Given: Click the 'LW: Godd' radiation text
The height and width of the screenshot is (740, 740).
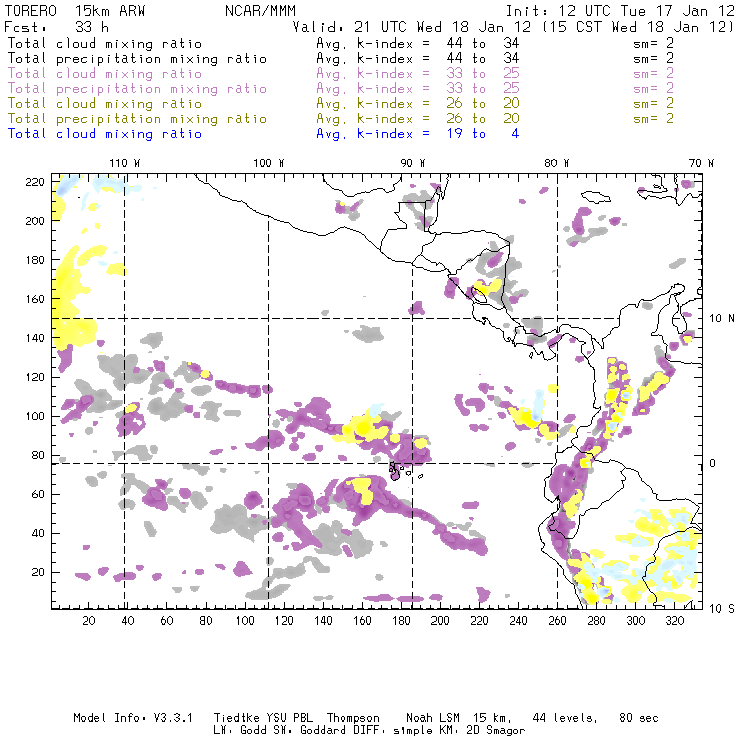Looking at the screenshot, I should pyautogui.click(x=240, y=731).
